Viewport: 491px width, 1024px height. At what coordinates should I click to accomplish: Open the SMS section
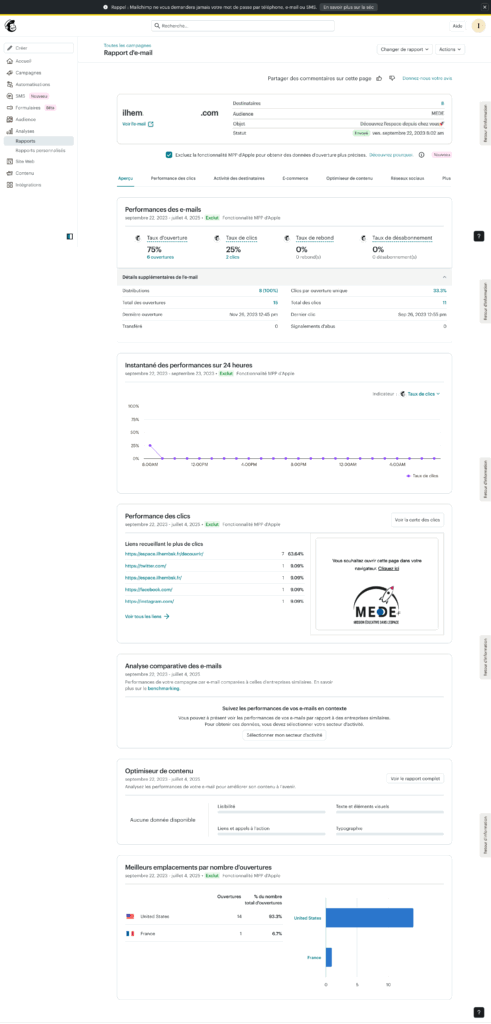(x=20, y=96)
